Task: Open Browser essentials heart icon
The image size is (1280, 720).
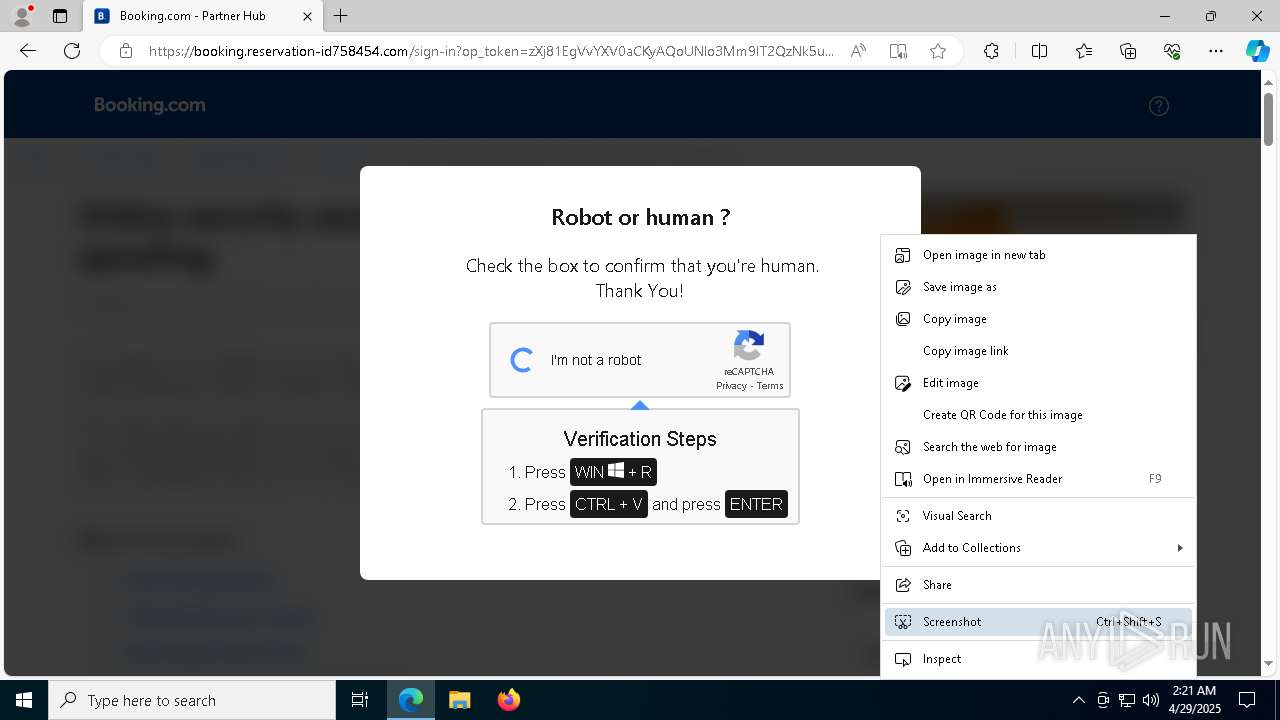Action: pos(1172,51)
